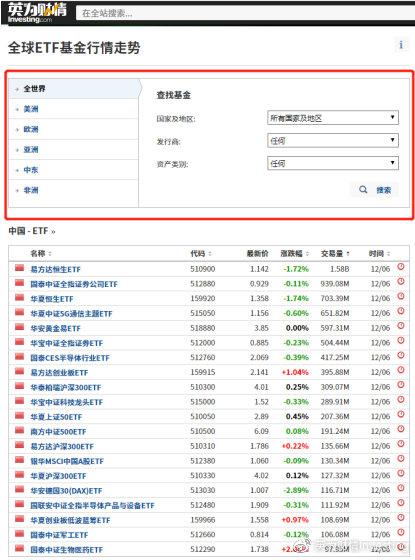The width and height of the screenshot is (415, 560).
Task: Click the Investing.com logo
Action: [36, 12]
